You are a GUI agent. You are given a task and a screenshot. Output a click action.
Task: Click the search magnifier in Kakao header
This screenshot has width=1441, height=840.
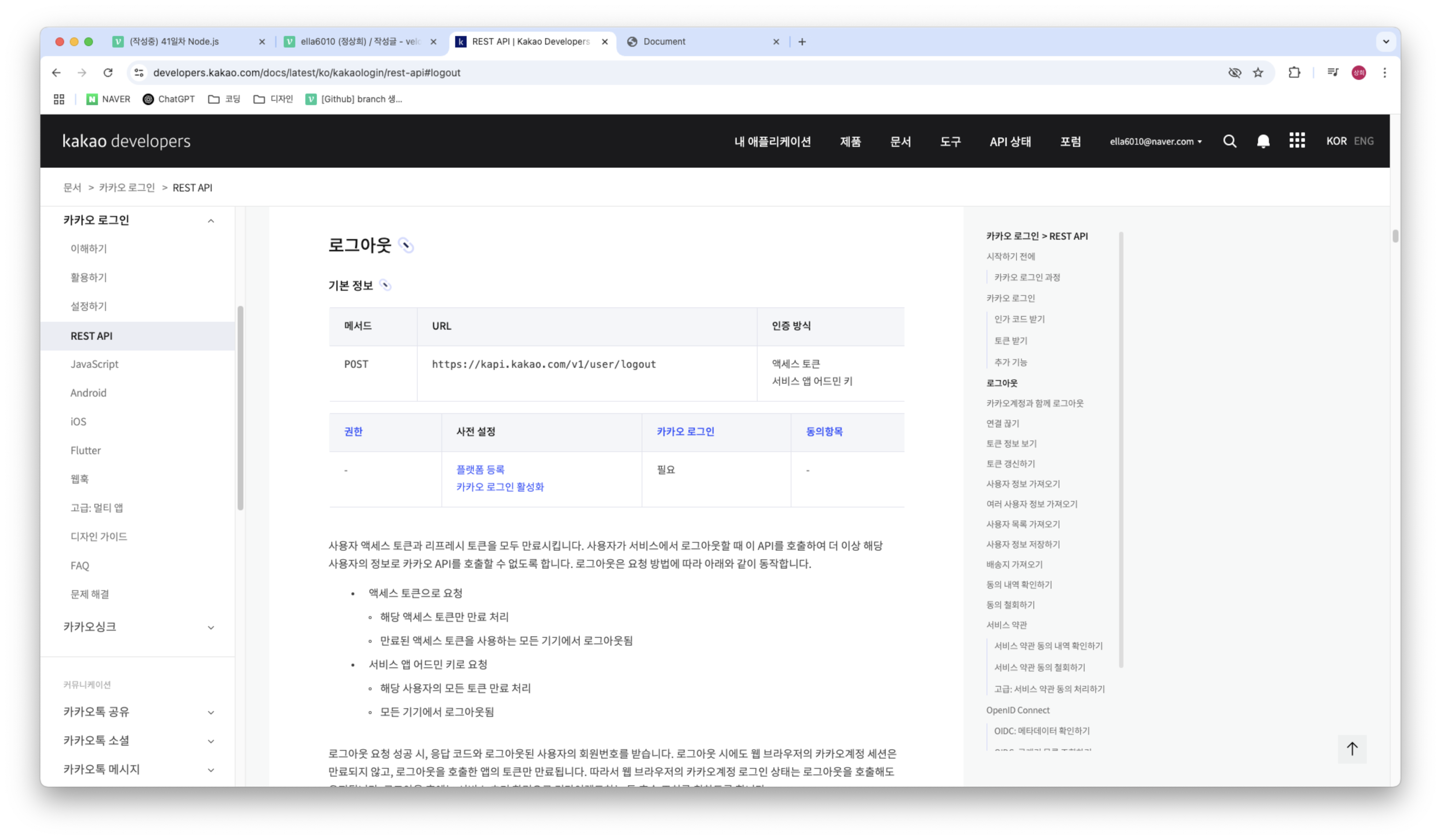(1229, 141)
